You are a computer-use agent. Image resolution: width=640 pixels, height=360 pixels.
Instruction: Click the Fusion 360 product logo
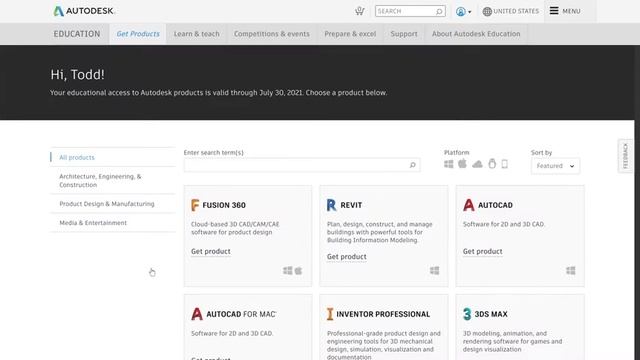[x=195, y=205]
